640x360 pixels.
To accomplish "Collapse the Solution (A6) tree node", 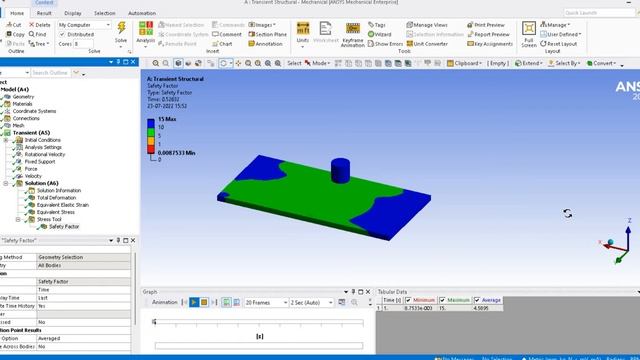I will 6,183.
